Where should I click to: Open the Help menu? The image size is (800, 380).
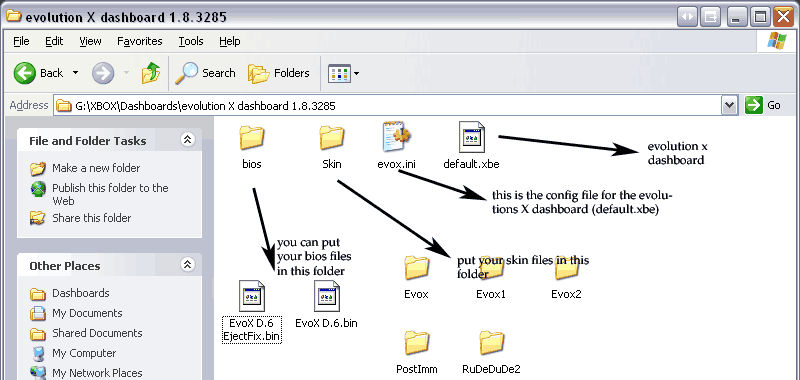click(230, 41)
